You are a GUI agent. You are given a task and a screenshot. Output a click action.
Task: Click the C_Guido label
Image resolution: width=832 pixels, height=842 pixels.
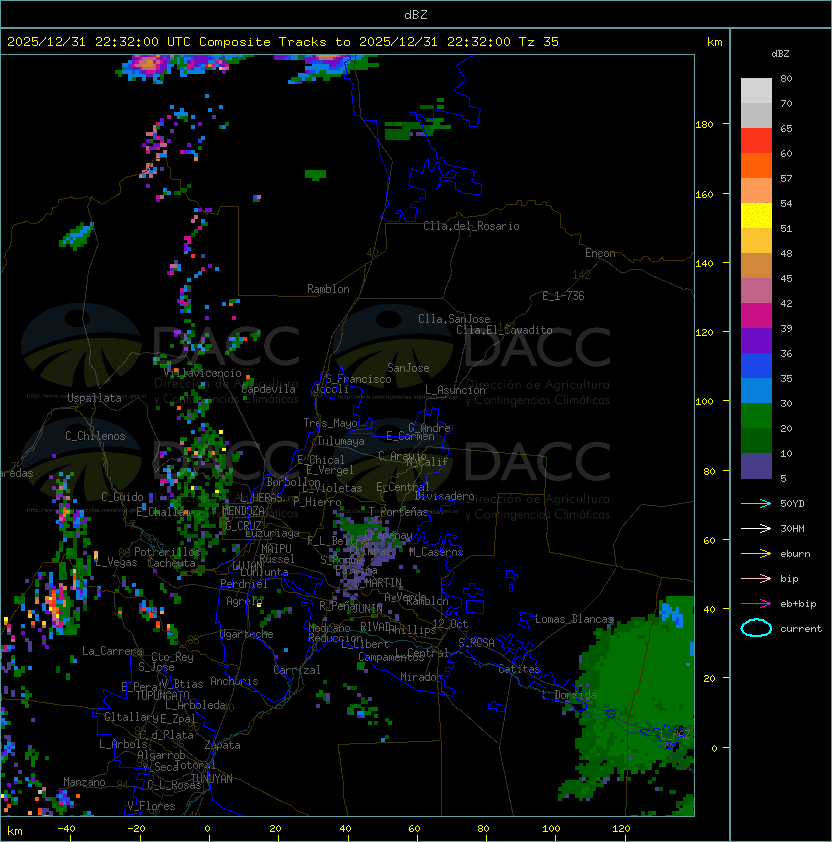tap(122, 497)
